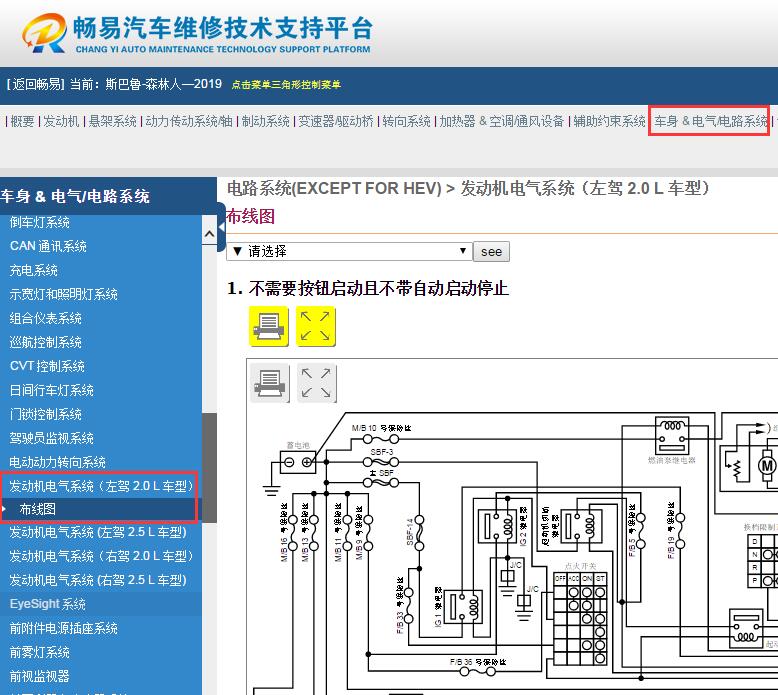The width and height of the screenshot is (778, 695).
Task: Open the 动力传动系统/轴 menu
Action: click(x=189, y=121)
